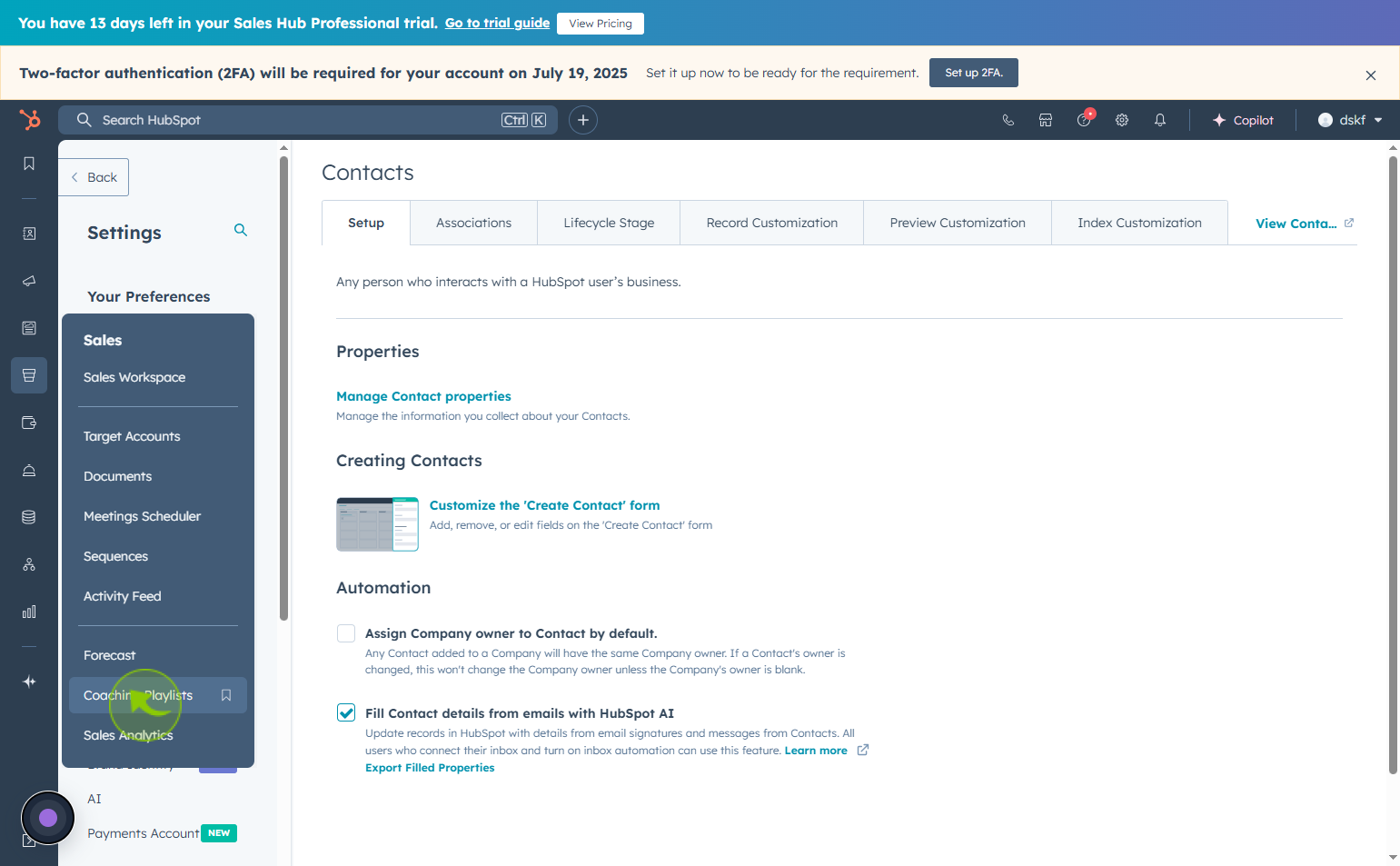Screen dimensions: 1400x866
Task: Open the Automation workflow icon
Action: (x=29, y=564)
